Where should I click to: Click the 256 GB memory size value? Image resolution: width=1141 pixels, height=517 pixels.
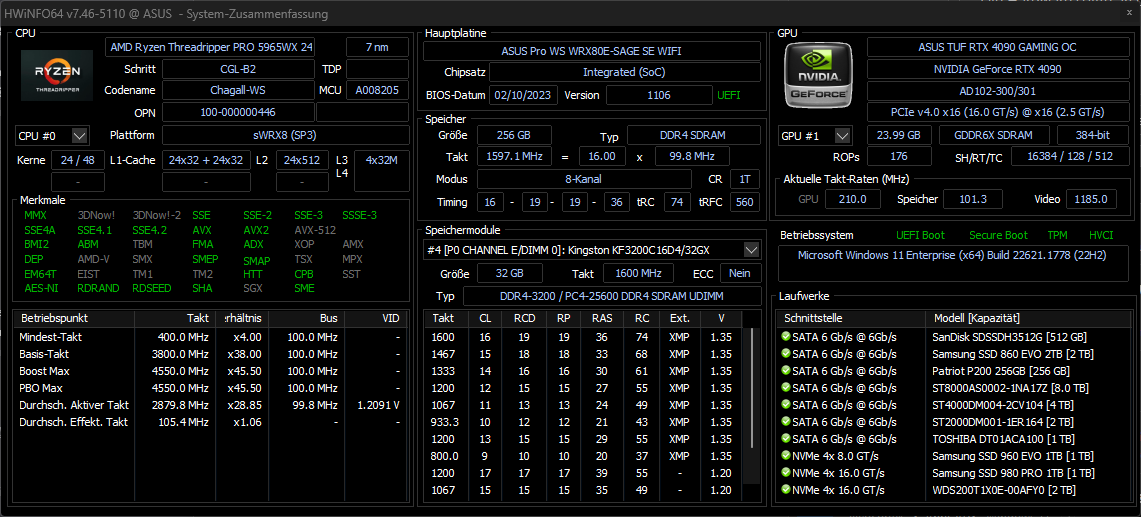[514, 135]
